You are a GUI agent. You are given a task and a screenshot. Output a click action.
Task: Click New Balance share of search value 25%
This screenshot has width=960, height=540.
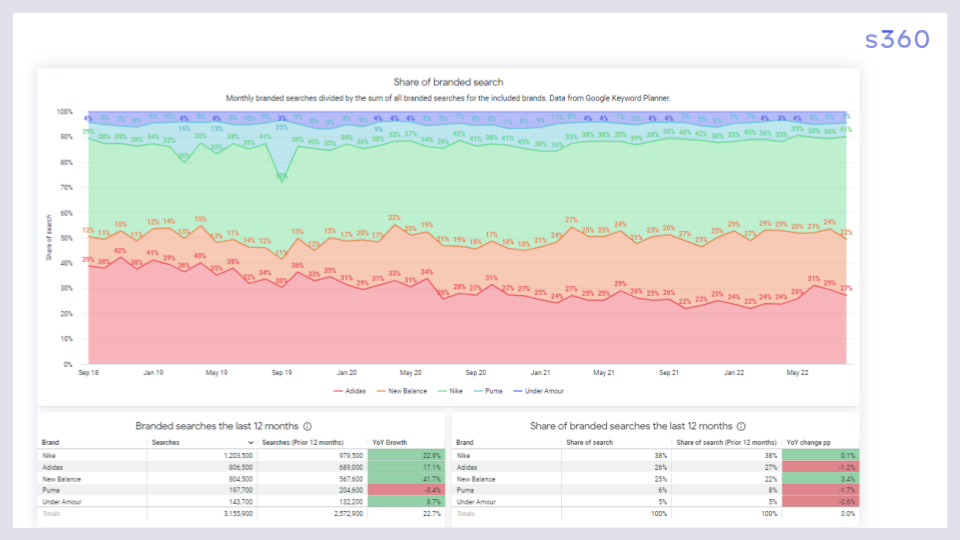[661, 479]
